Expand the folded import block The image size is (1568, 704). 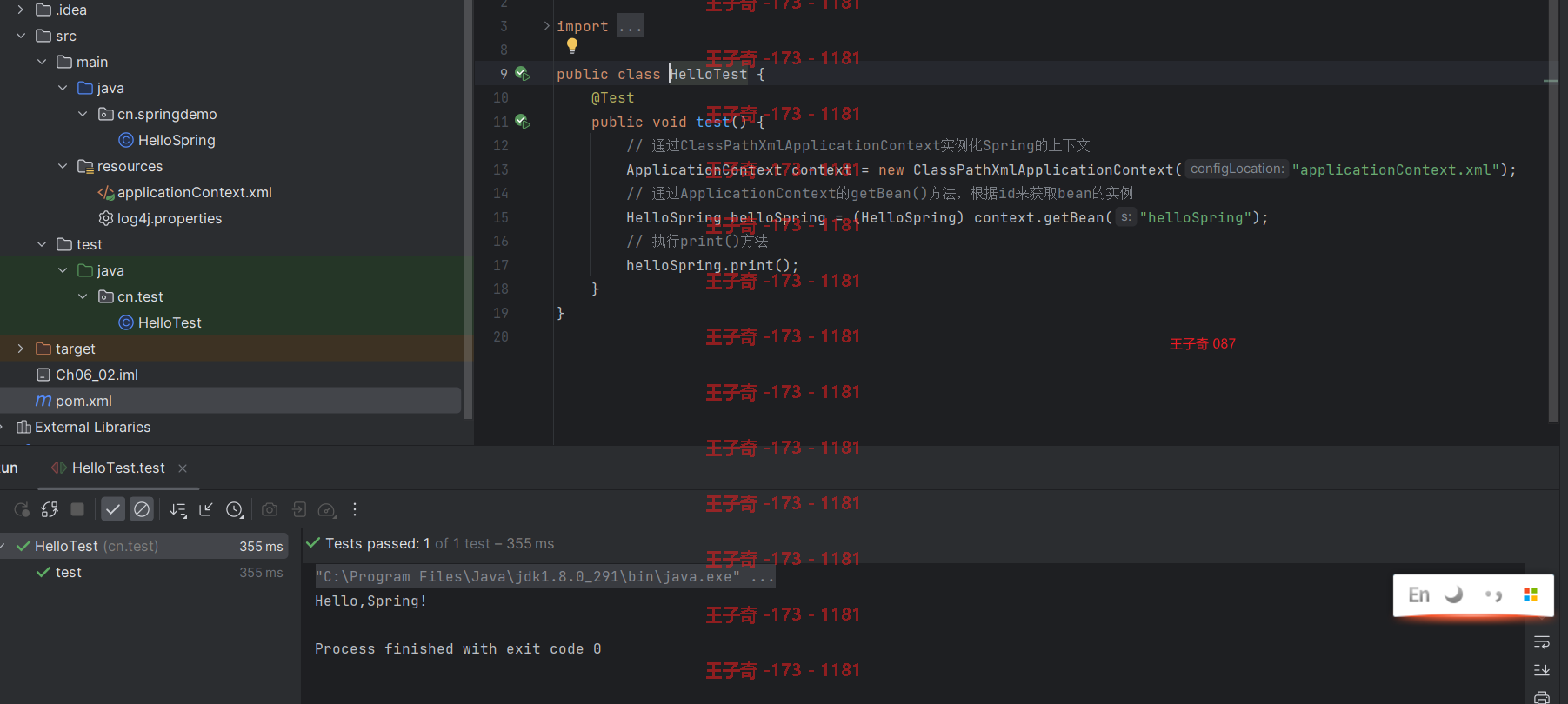click(x=546, y=26)
